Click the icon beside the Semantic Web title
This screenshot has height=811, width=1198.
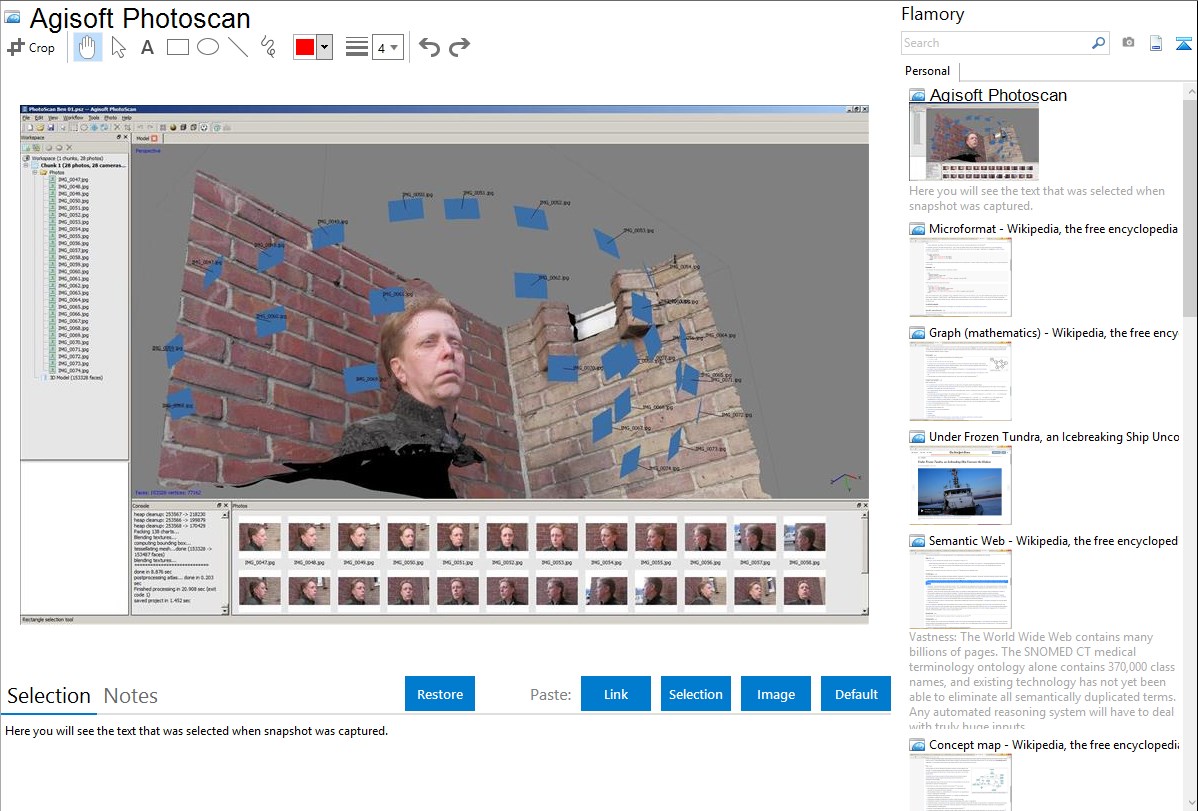pos(917,540)
